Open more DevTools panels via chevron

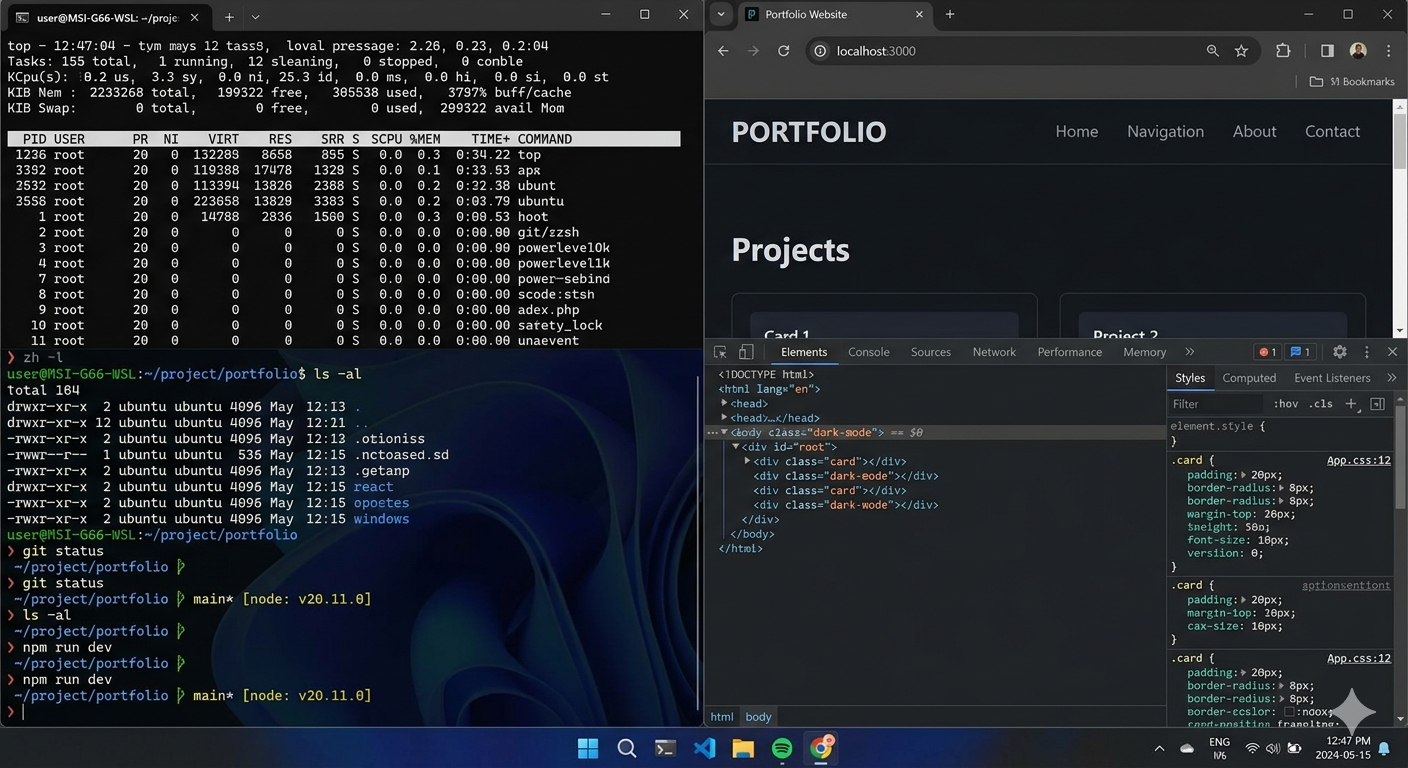pos(1189,351)
